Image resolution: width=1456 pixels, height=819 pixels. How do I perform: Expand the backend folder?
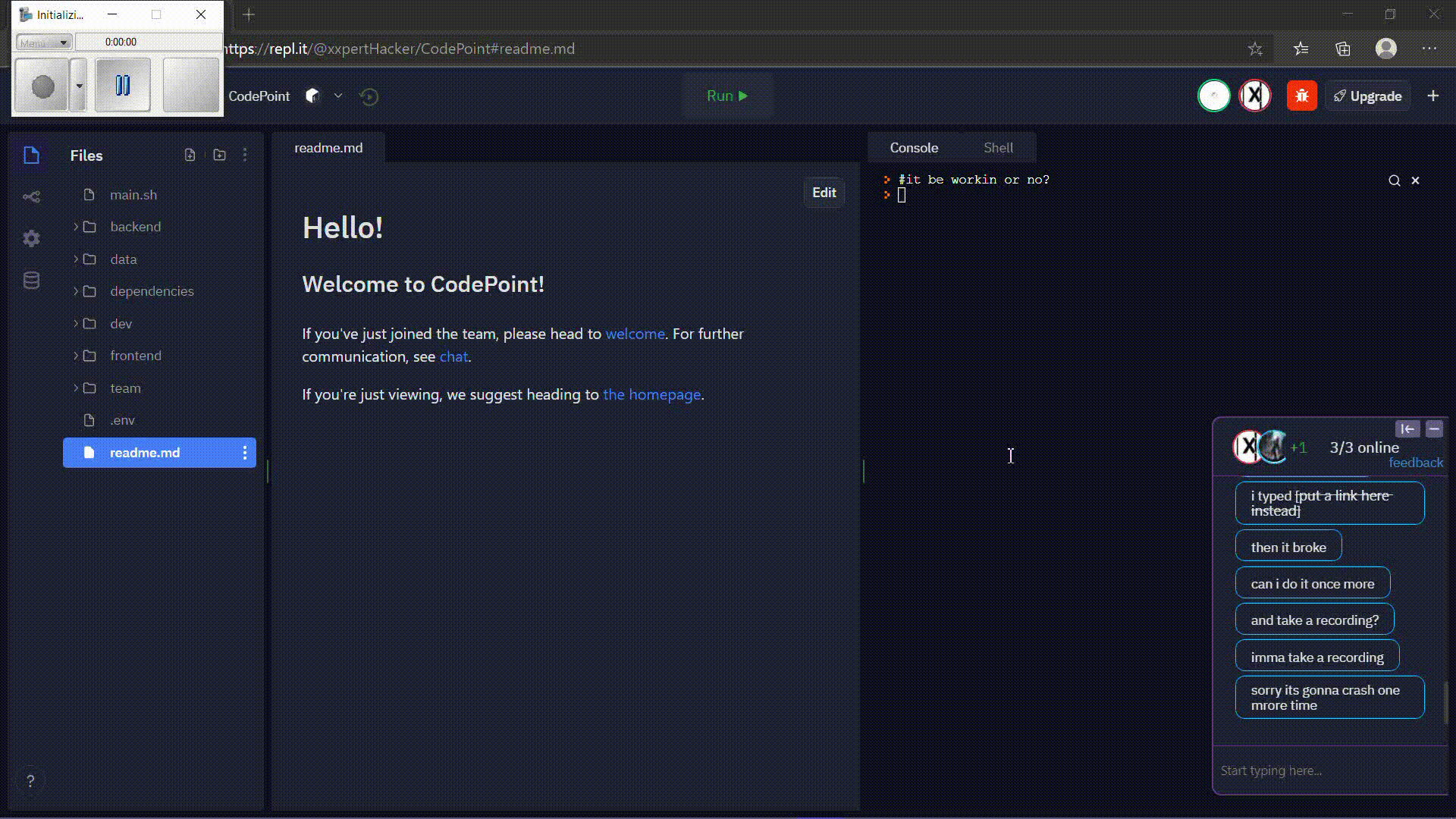[x=76, y=227]
